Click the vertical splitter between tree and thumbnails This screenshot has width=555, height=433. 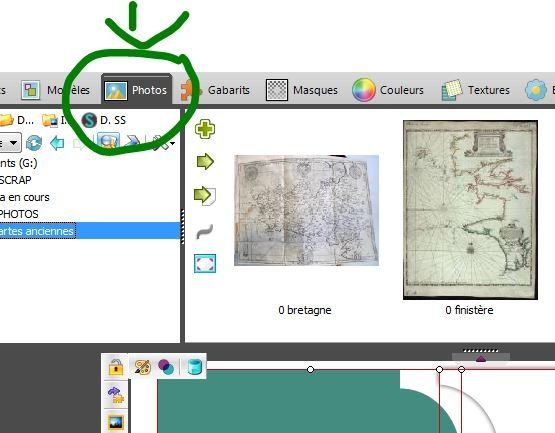(183, 226)
